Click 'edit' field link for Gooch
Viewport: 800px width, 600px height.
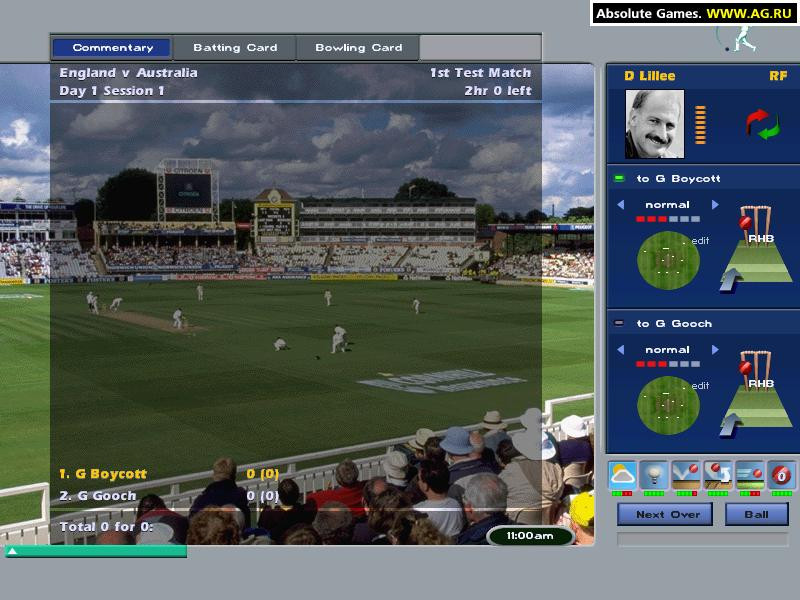point(701,385)
